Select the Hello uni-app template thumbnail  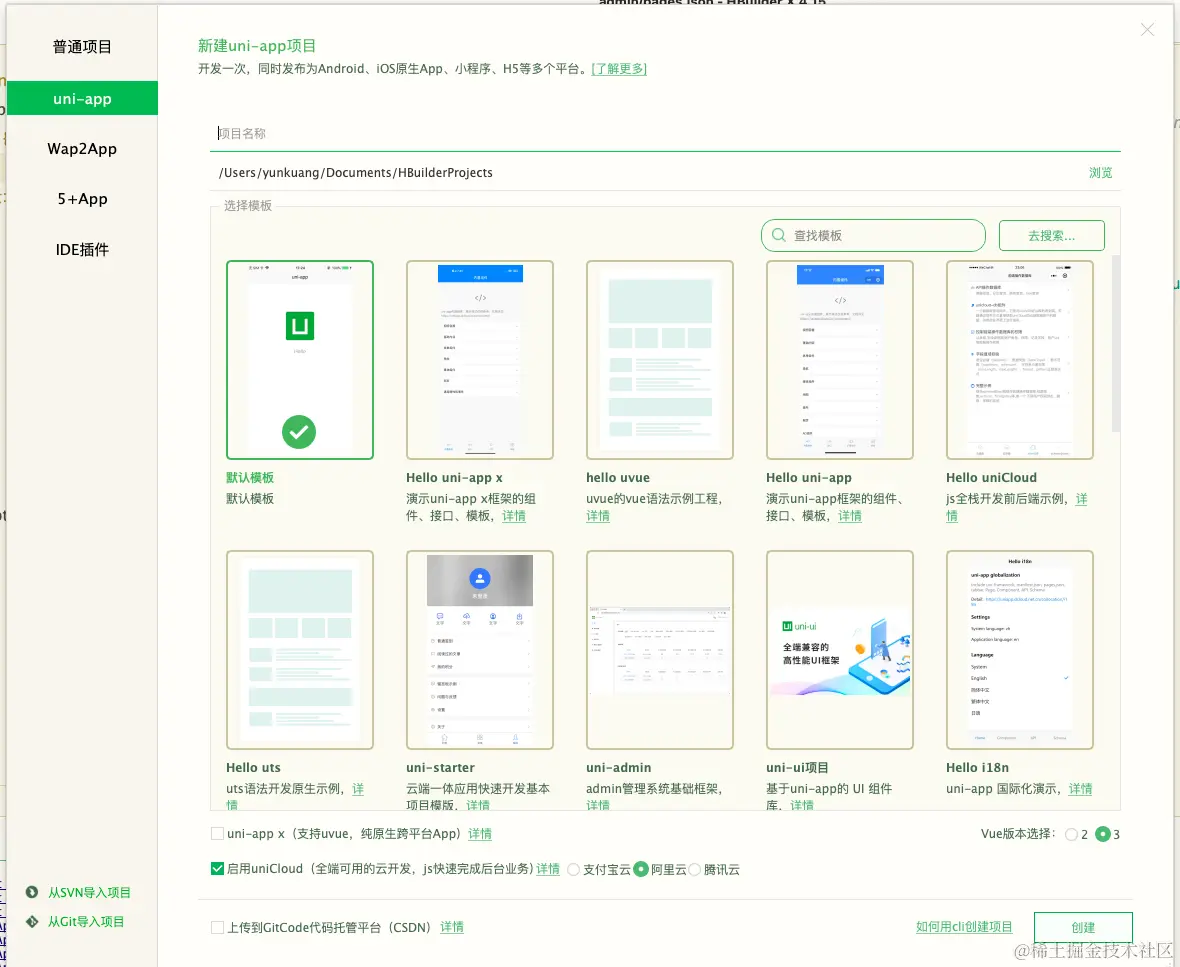pyautogui.click(x=840, y=360)
